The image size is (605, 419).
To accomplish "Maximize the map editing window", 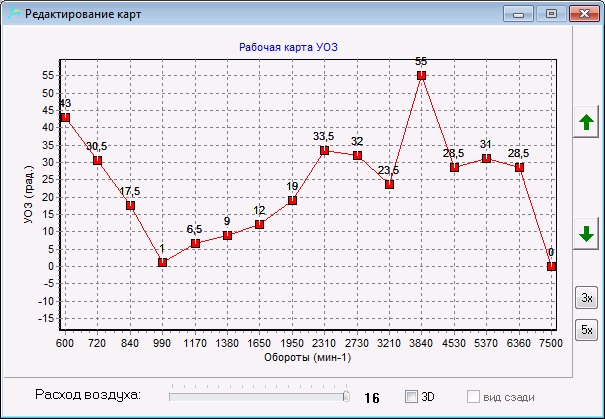I will pyautogui.click(x=551, y=14).
